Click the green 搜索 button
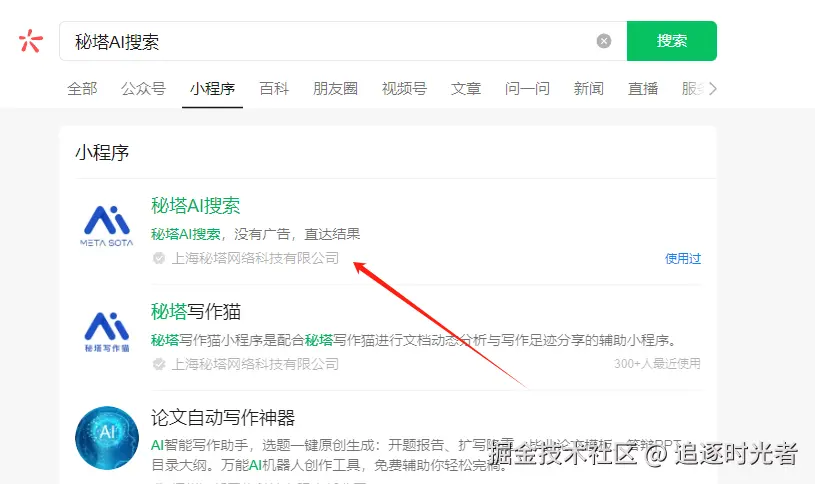Viewport: 815px width, 484px height. pos(672,41)
